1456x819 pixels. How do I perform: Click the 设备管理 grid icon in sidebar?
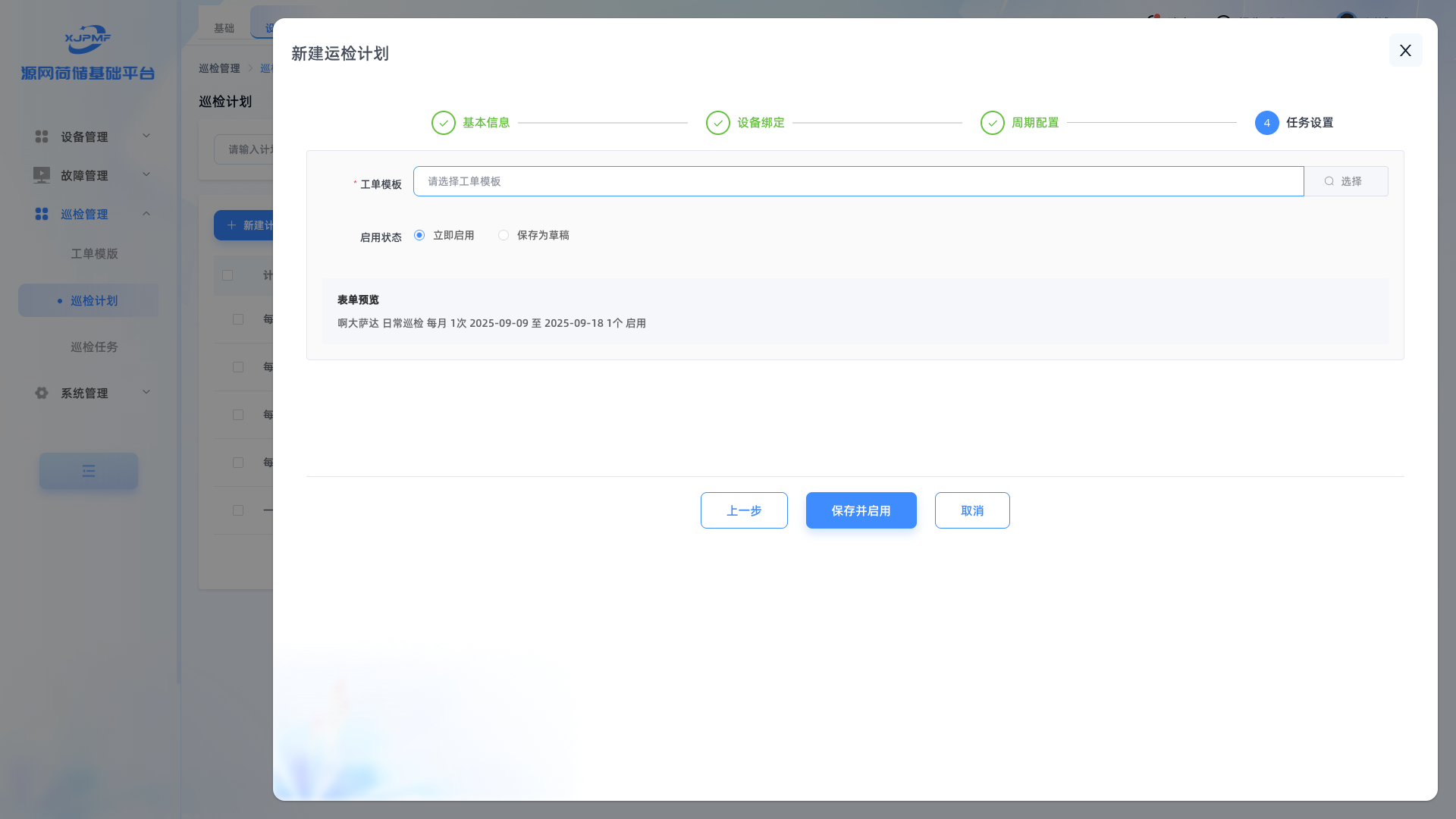[x=42, y=136]
